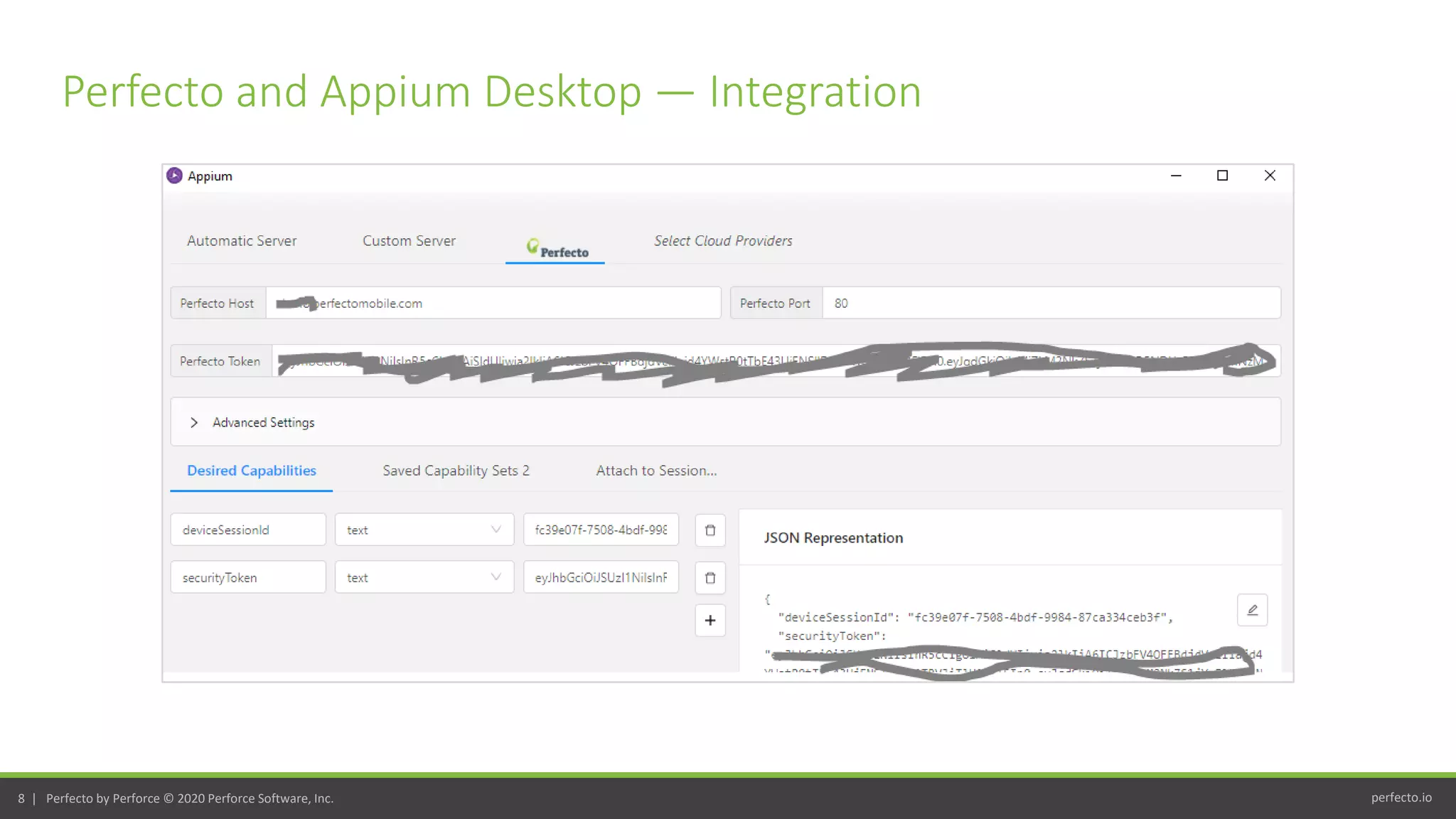This screenshot has height=819, width=1456.
Task: Select the Perfecto server tab
Action: 556,249
